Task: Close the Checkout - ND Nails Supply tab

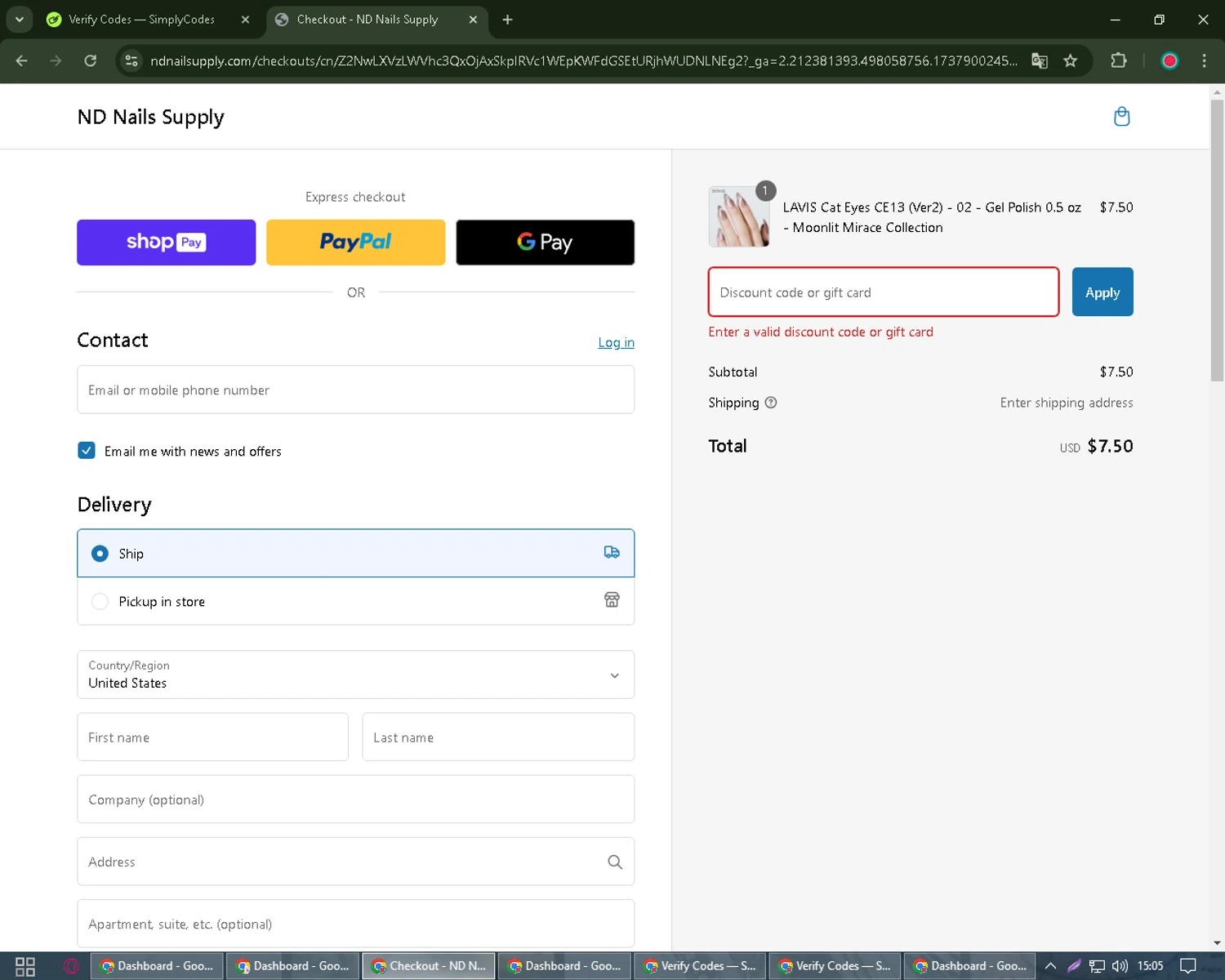Action: tap(473, 20)
